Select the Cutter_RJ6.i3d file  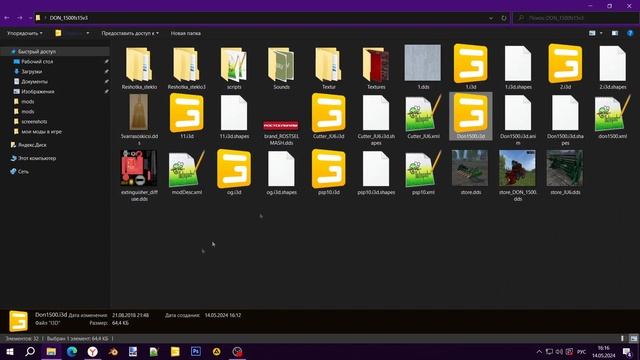pos(329,117)
